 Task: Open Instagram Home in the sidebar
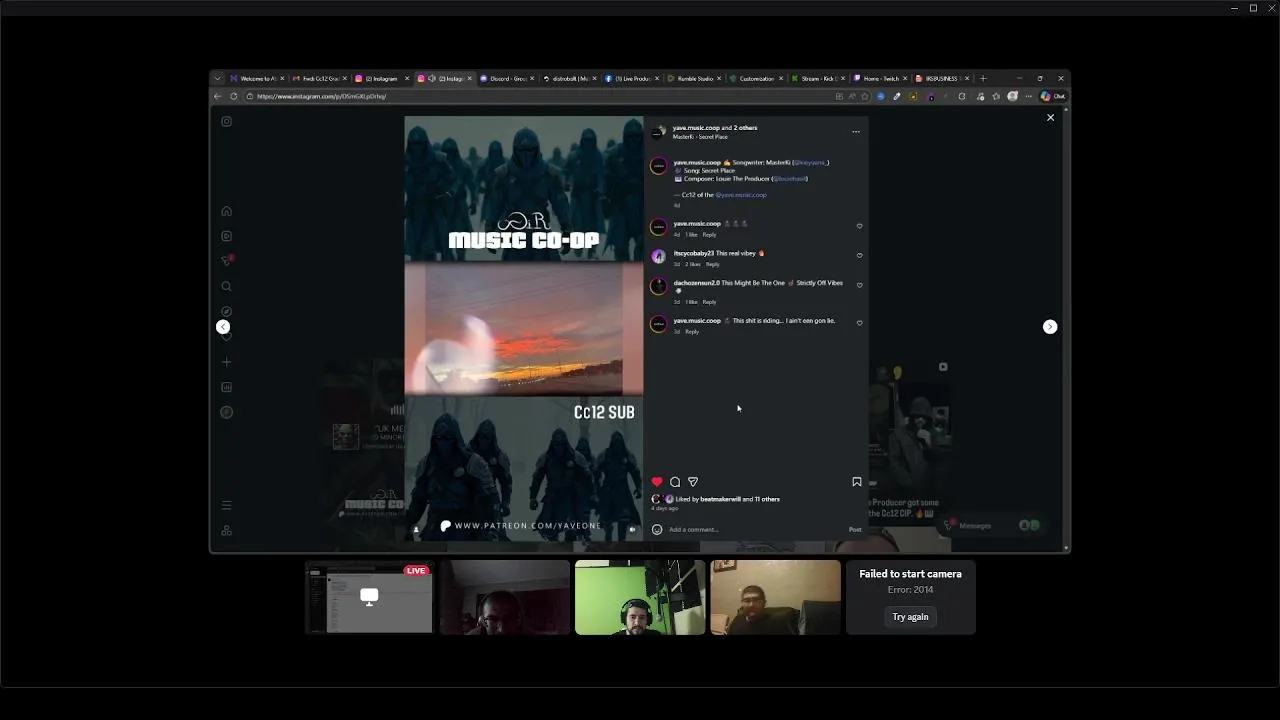(227, 211)
